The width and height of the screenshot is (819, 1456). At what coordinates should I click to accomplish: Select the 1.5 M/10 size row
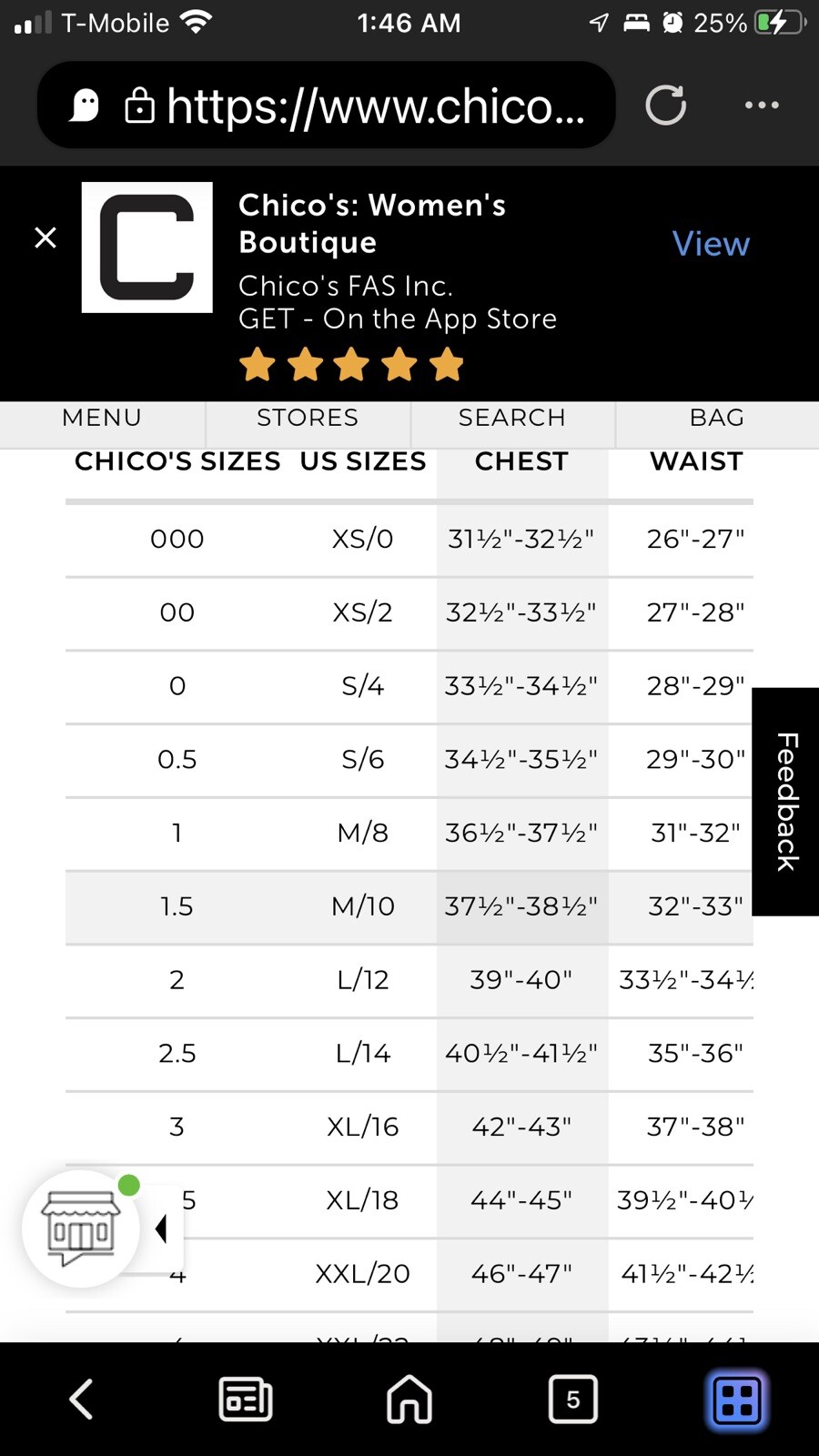[x=409, y=907]
